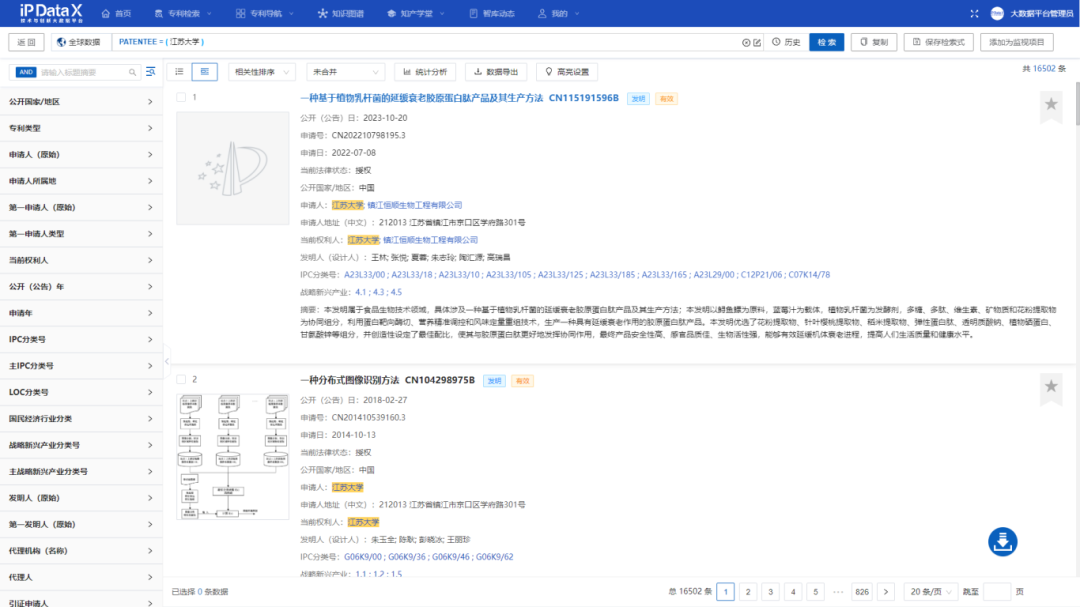Bookmark patent CN115191596B with star icon
This screenshot has width=1080, height=607.
point(1051,105)
